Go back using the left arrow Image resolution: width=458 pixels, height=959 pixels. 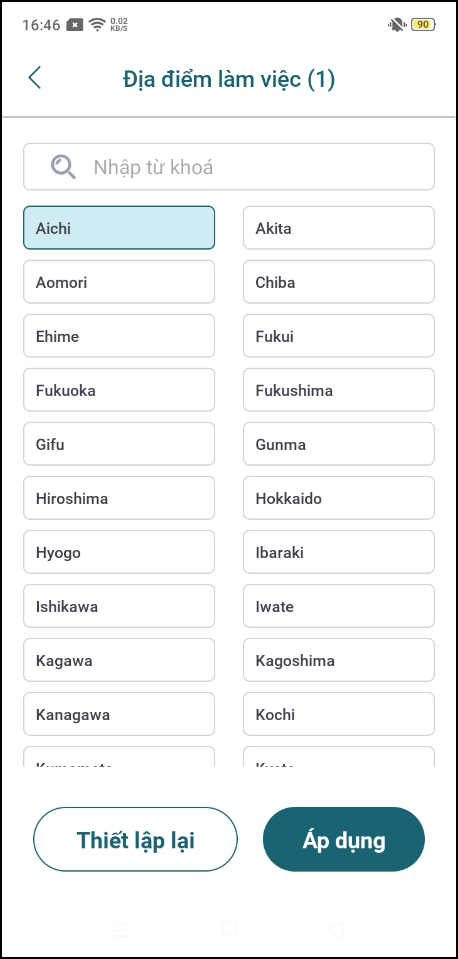(35, 79)
